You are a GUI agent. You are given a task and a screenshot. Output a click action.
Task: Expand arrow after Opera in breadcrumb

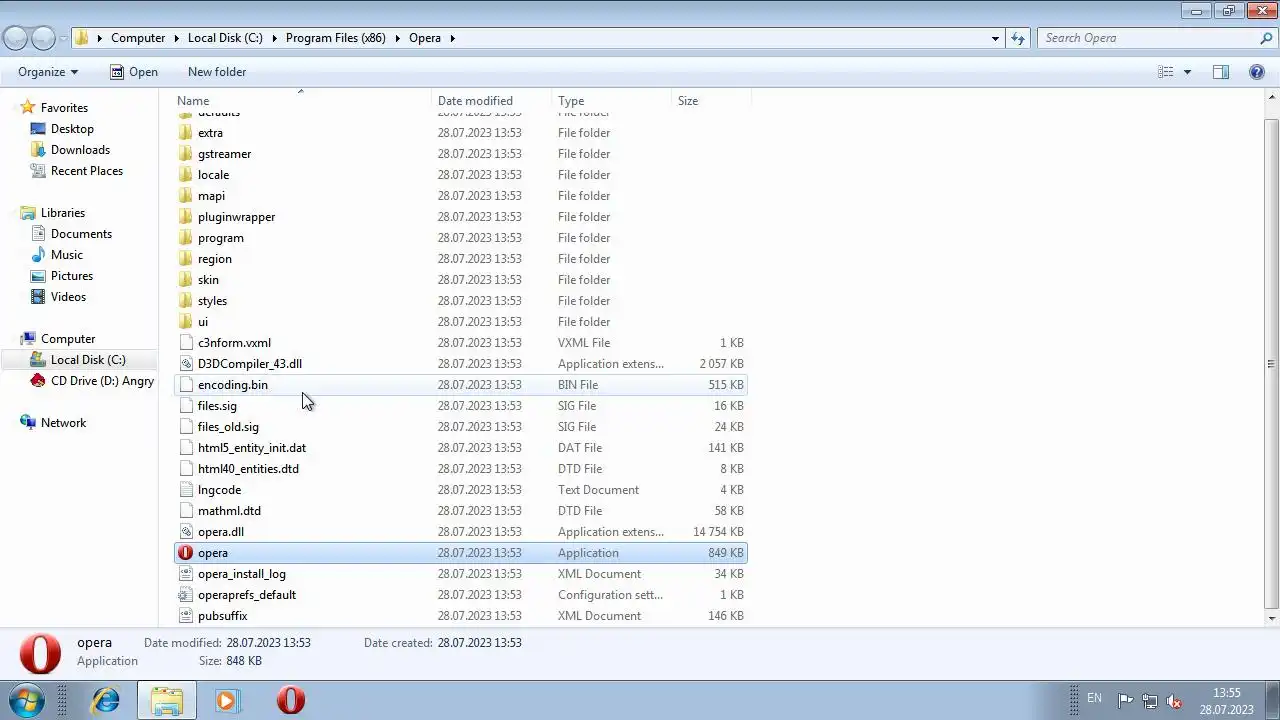pyautogui.click(x=452, y=38)
